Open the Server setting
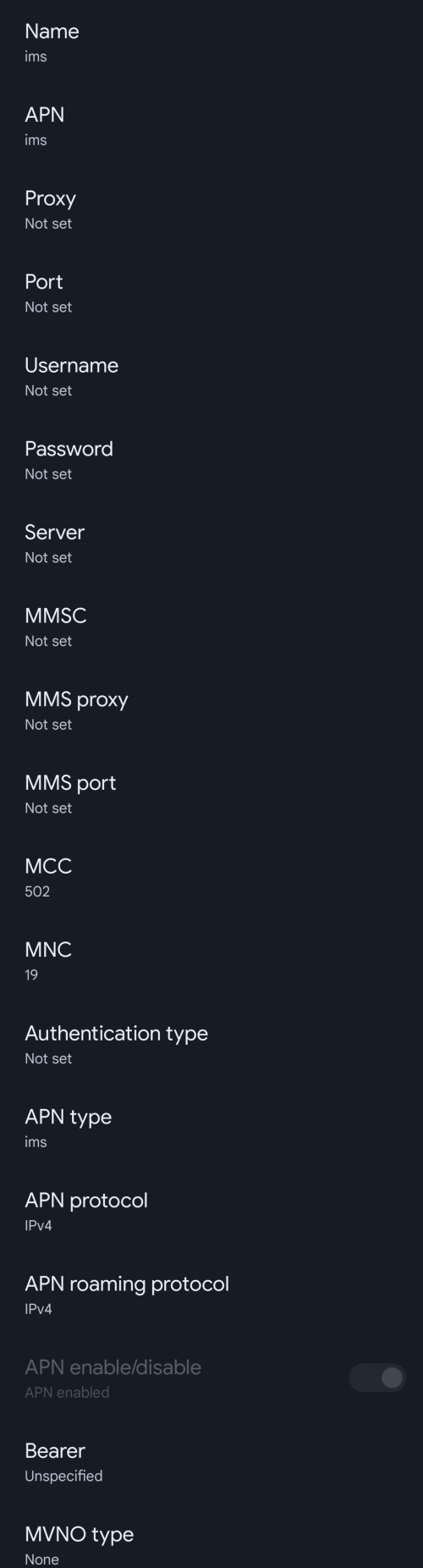Screen dimensions: 423x1568 pyautogui.click(x=211, y=544)
